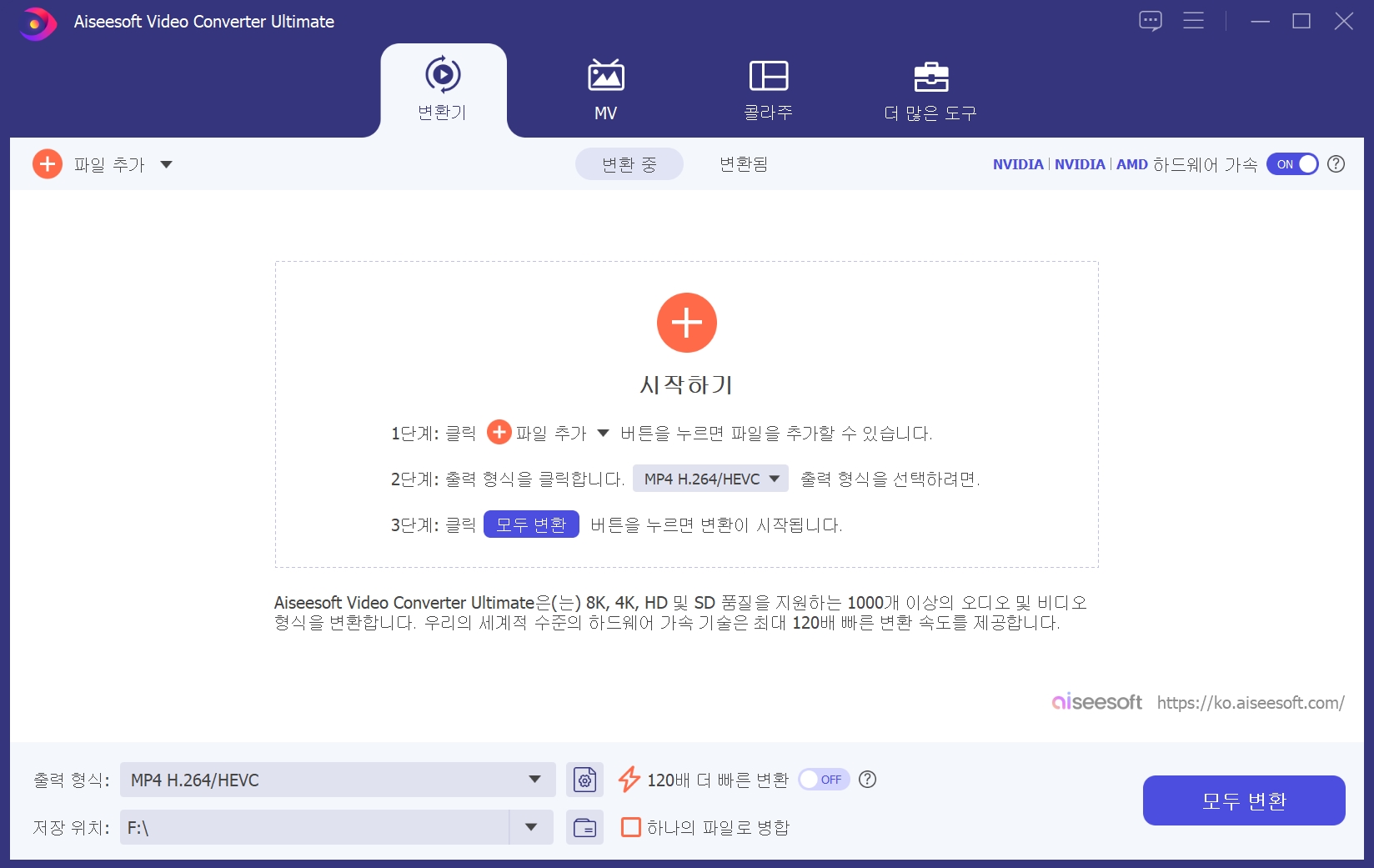Expand the 저장 위치 path dropdown arrow
The height and width of the screenshot is (868, 1374).
(531, 827)
